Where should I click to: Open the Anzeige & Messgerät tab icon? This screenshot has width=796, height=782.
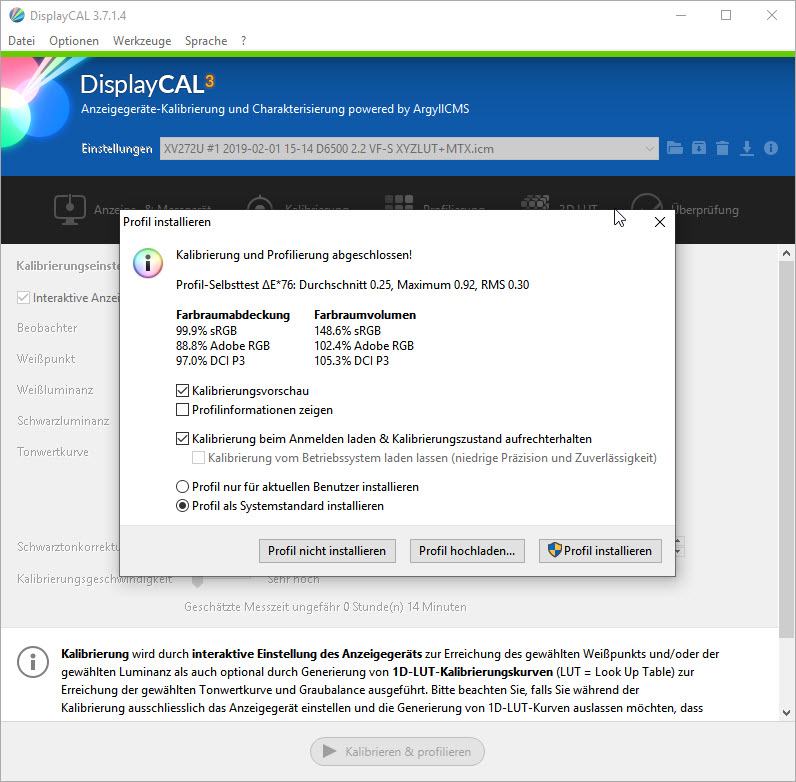click(70, 209)
